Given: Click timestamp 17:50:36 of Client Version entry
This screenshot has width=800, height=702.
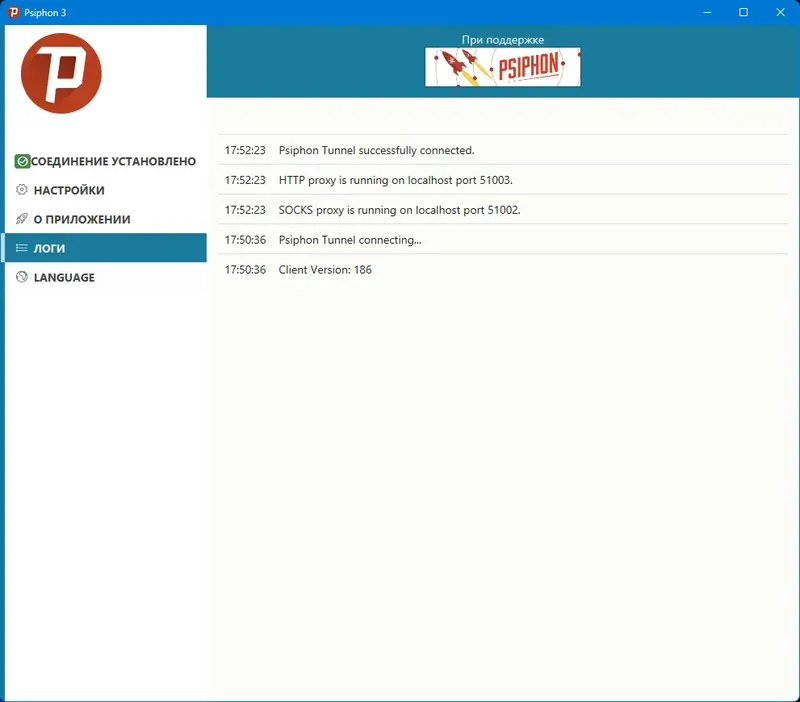Looking at the screenshot, I should coord(245,269).
